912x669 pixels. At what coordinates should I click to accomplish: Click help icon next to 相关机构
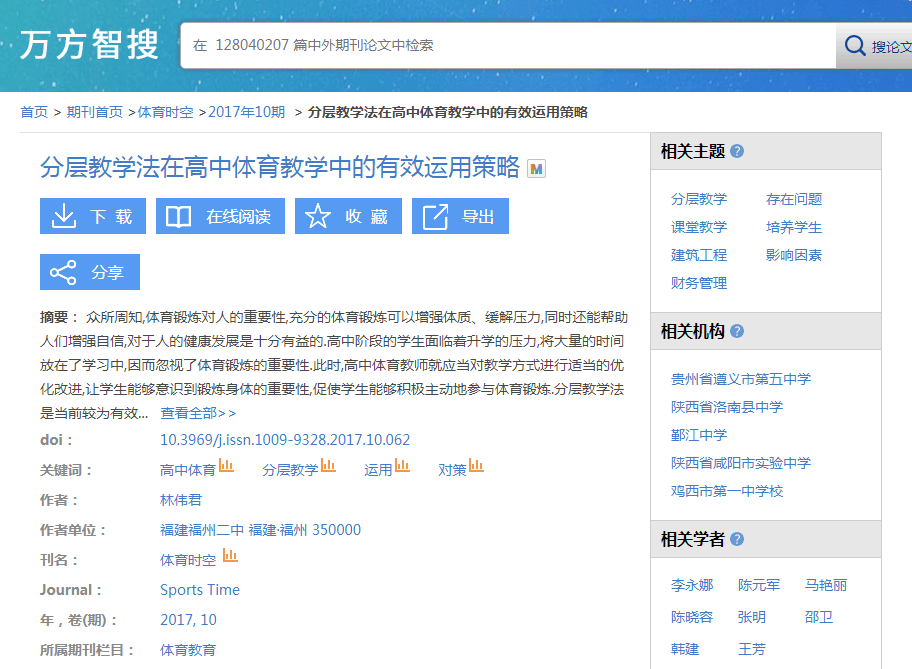pyautogui.click(x=737, y=331)
